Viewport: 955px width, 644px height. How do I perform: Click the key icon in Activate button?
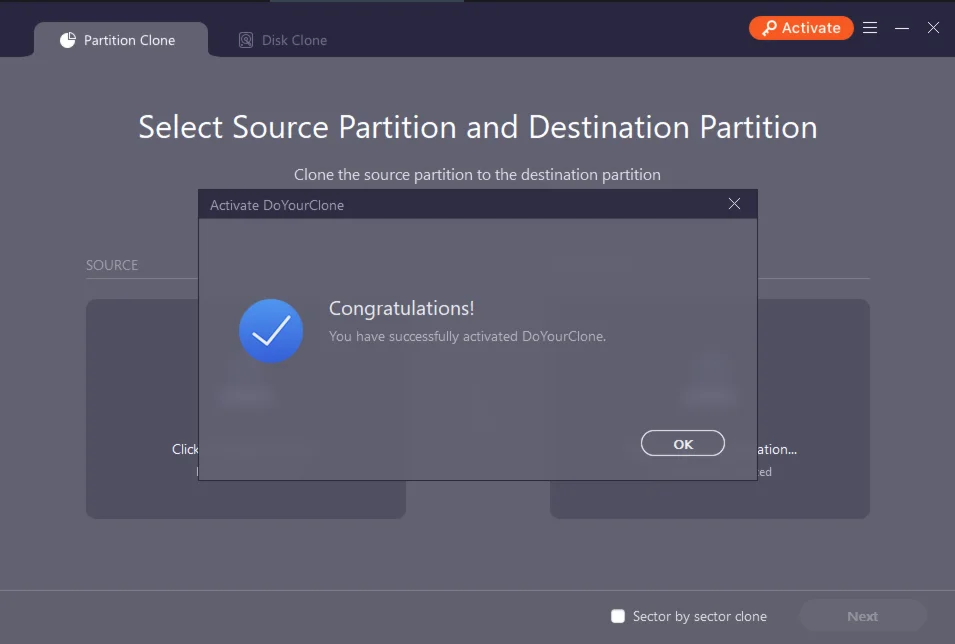pyautogui.click(x=769, y=28)
